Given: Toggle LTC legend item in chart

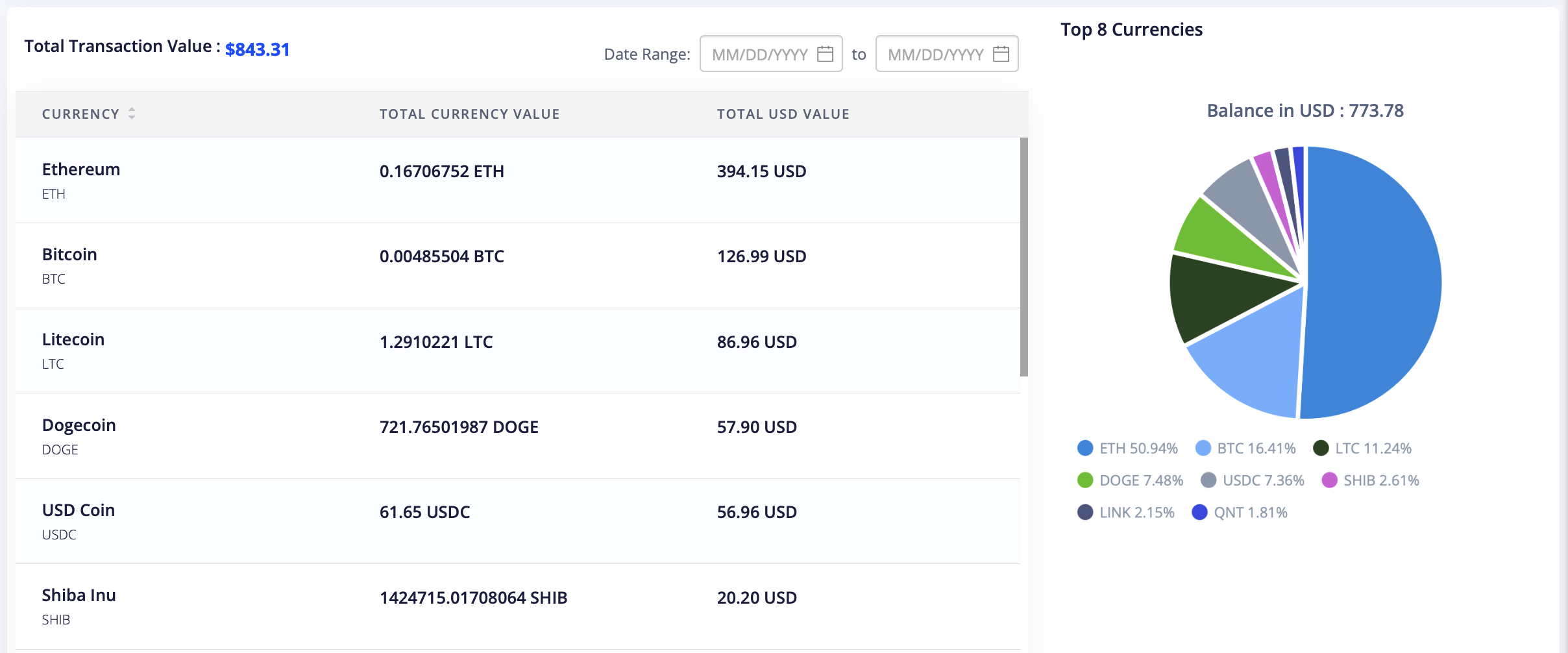Looking at the screenshot, I should (x=1362, y=448).
